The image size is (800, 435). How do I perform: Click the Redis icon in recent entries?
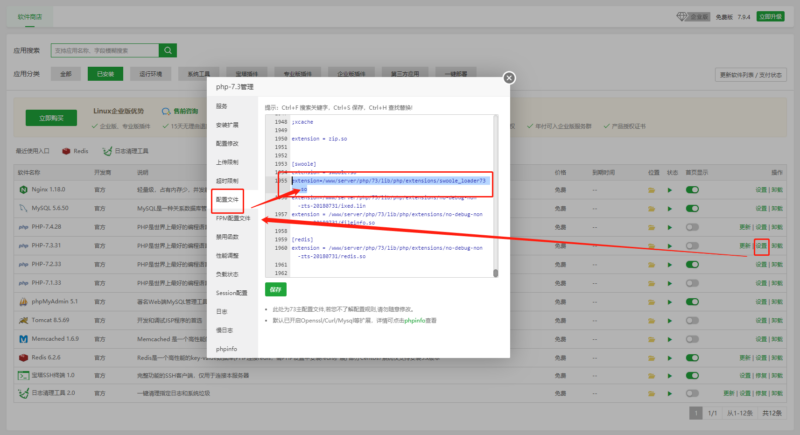click(x=67, y=151)
